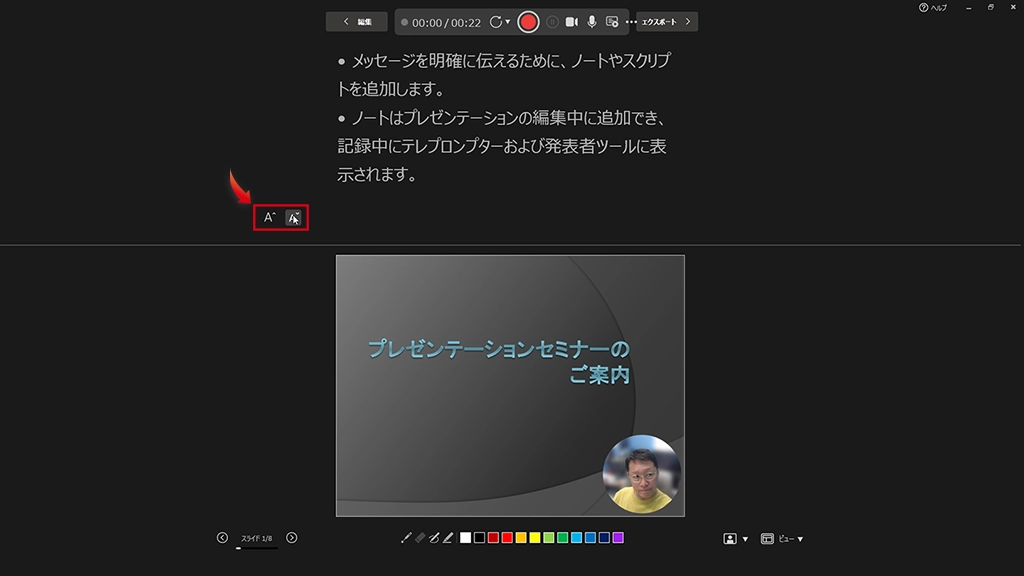
Task: Click the circular camera feed on the slide
Action: tap(641, 473)
